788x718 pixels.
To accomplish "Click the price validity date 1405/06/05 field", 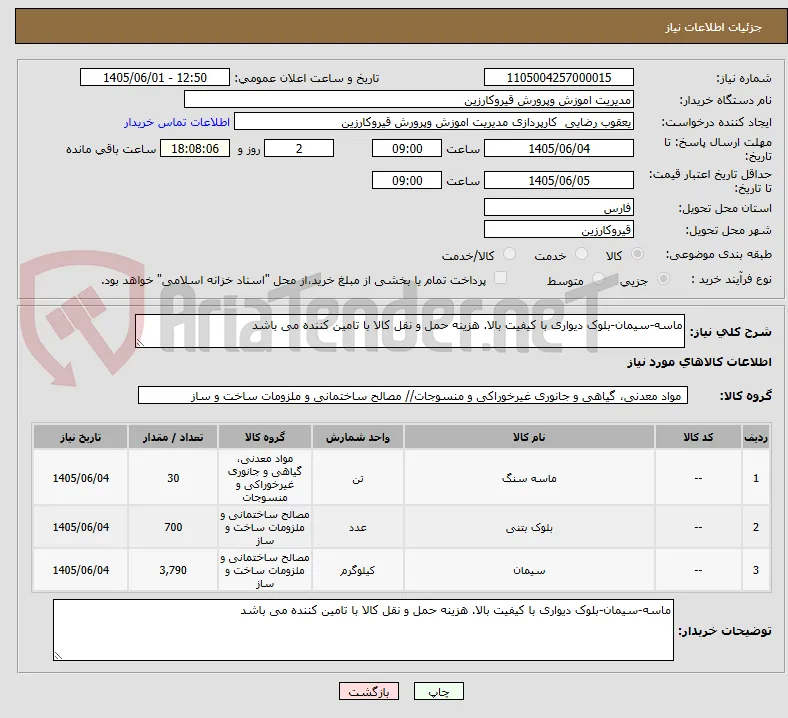I will [x=558, y=180].
